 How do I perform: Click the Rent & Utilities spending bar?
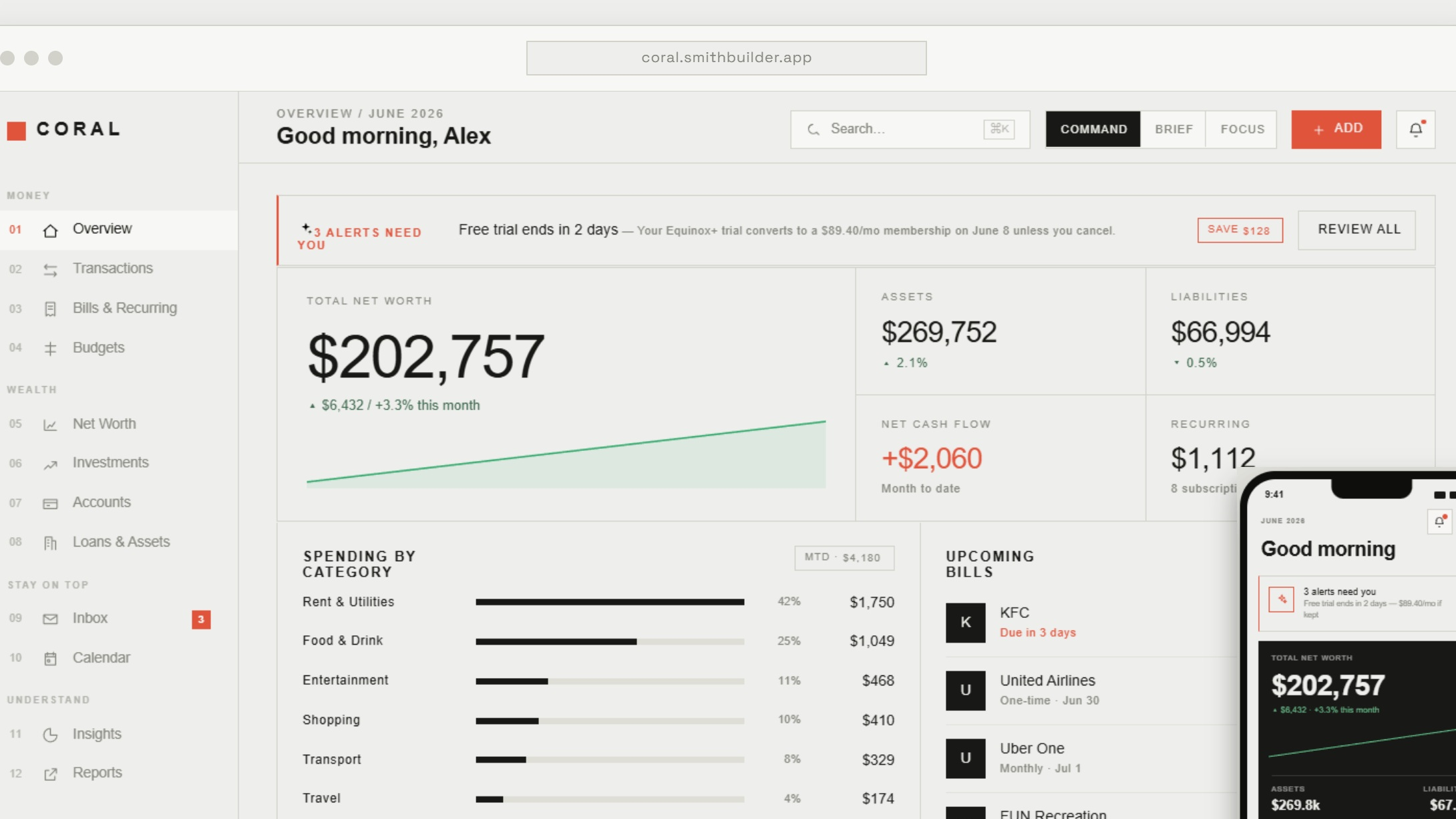tap(610, 602)
